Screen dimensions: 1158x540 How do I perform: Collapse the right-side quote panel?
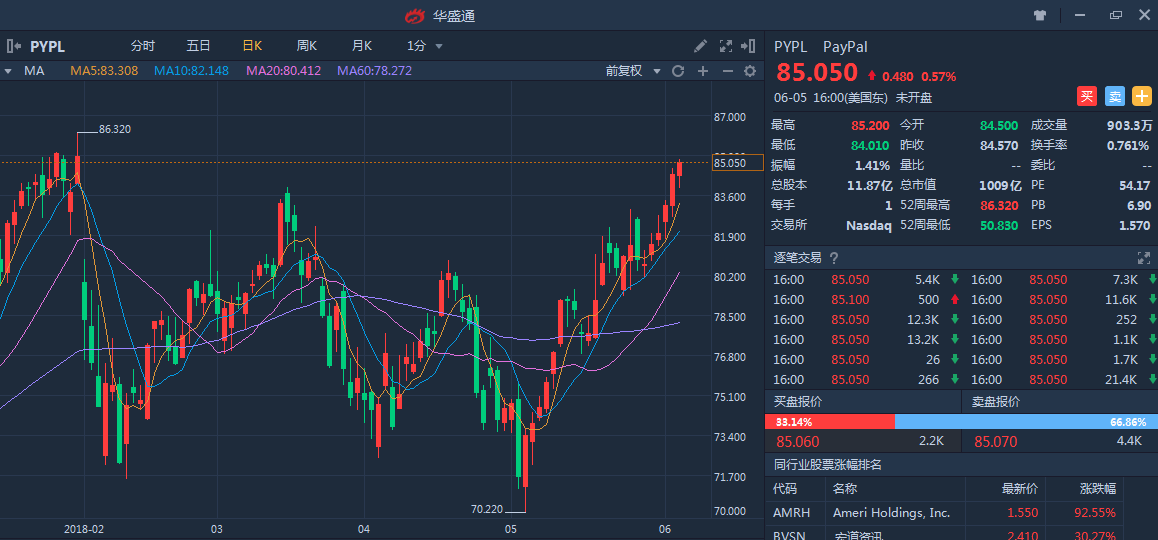749,46
